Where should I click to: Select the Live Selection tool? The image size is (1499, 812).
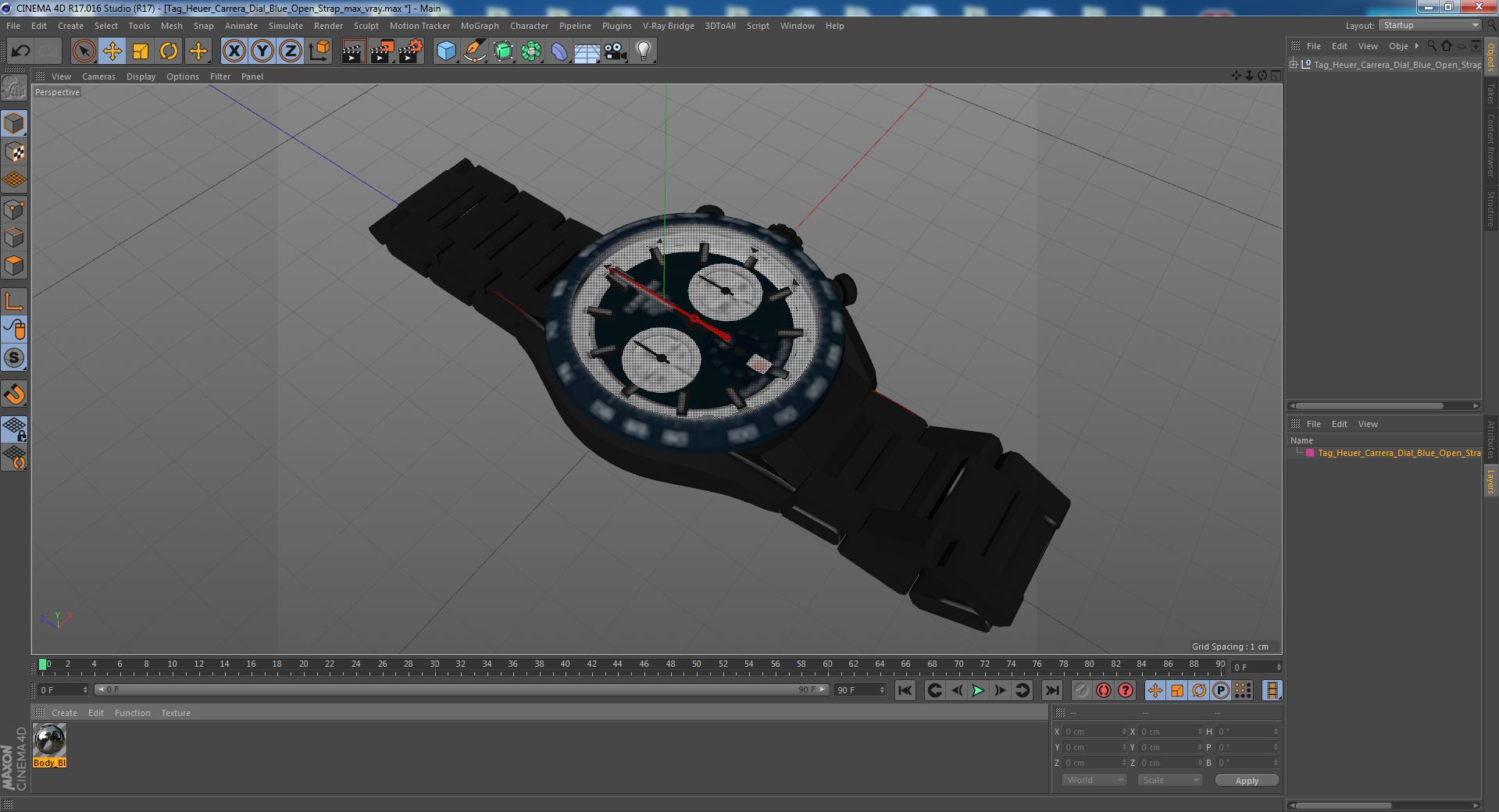point(84,52)
